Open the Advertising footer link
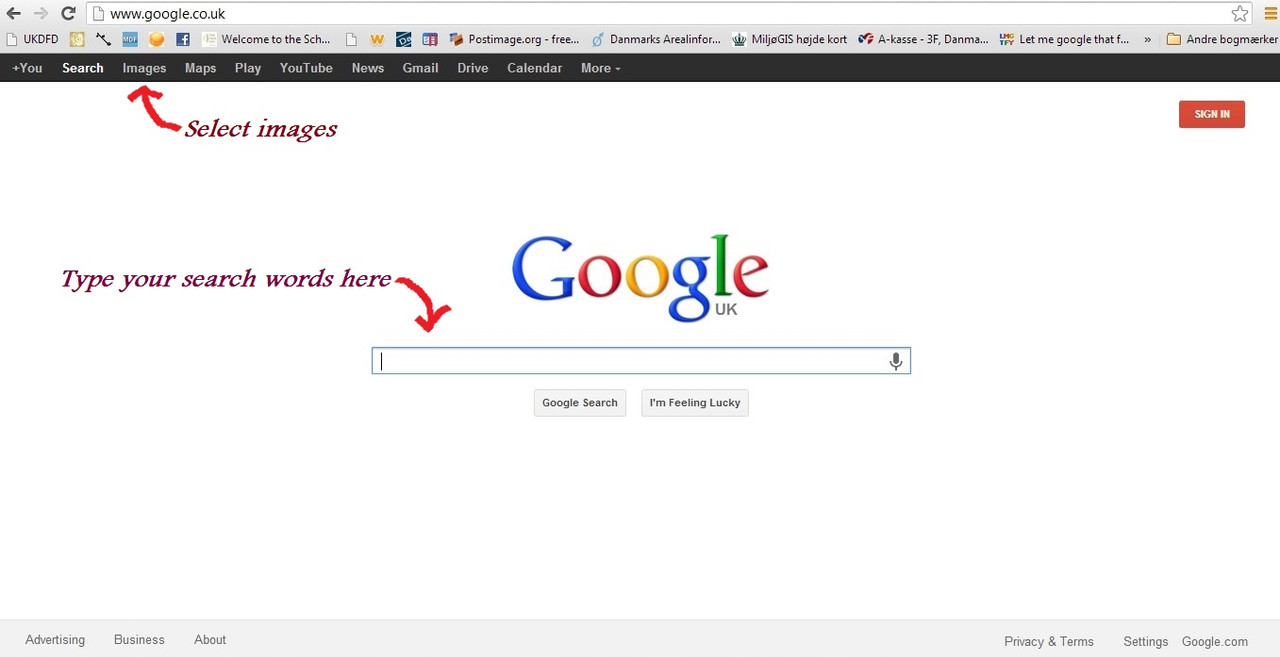The height and width of the screenshot is (657, 1280). tap(55, 640)
